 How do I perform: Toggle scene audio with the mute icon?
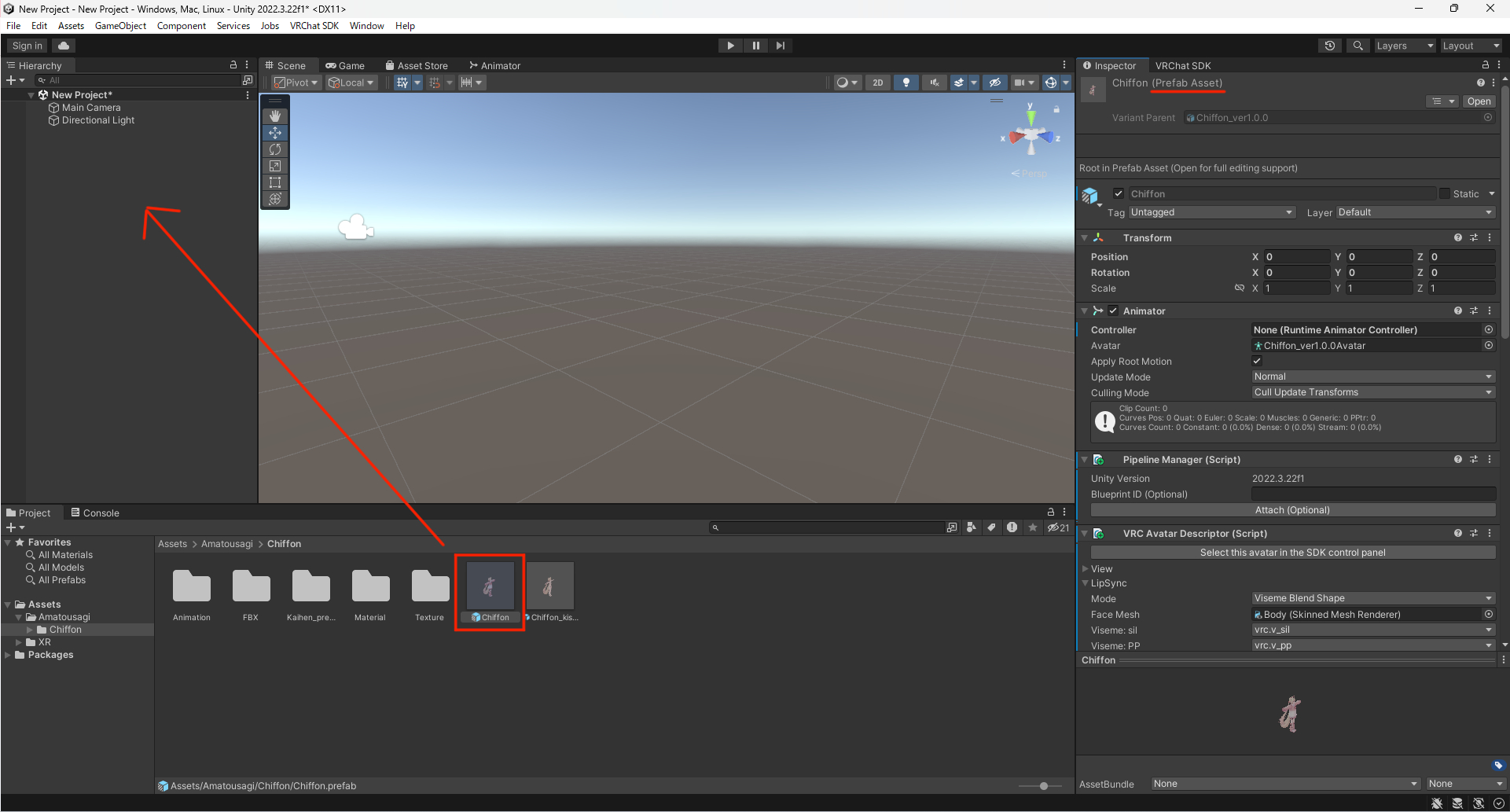pos(935,82)
